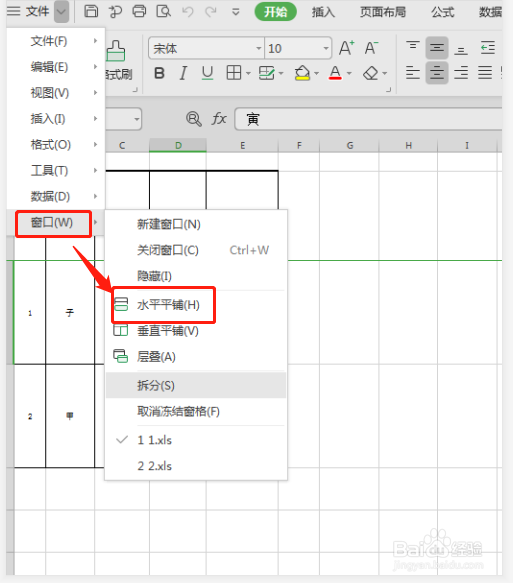Select column D header
This screenshot has height=583, width=513.
pyautogui.click(x=178, y=145)
